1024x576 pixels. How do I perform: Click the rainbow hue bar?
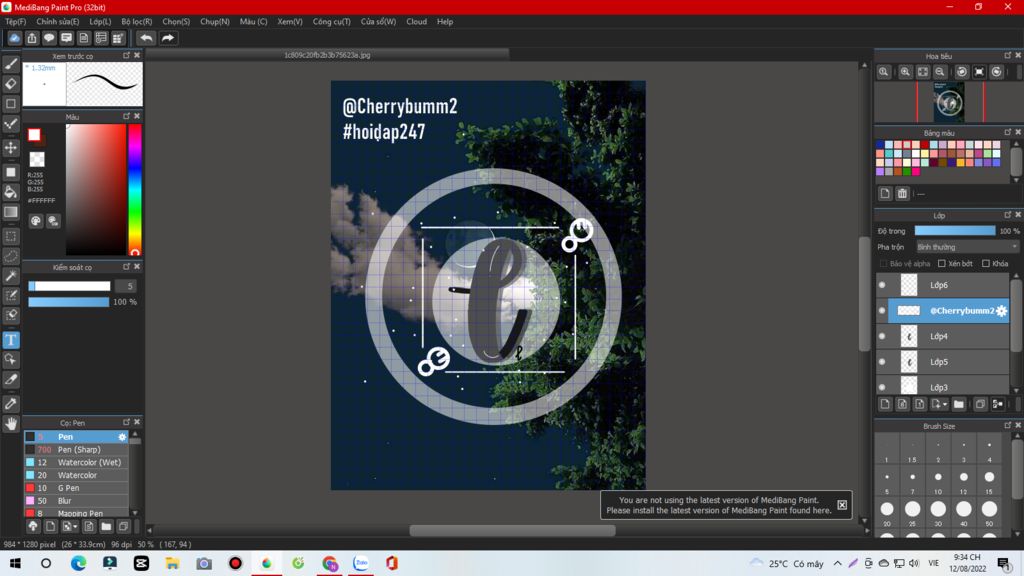[x=135, y=189]
